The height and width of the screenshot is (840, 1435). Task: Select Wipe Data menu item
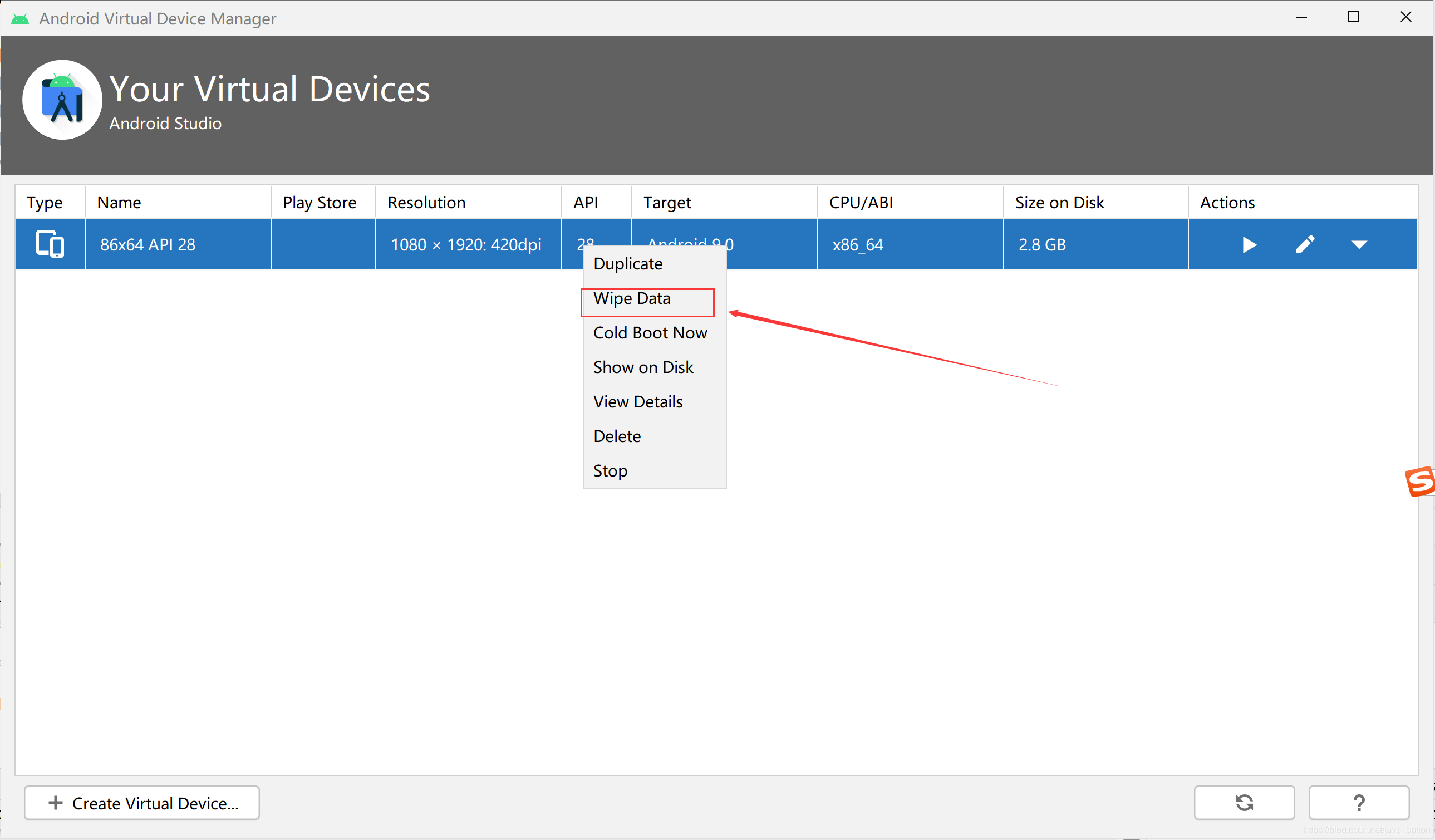[x=632, y=298]
